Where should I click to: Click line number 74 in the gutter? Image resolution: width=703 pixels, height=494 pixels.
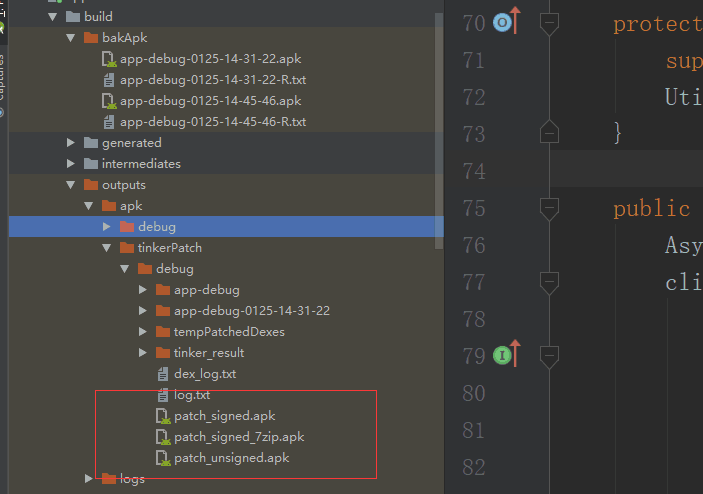pos(474,172)
